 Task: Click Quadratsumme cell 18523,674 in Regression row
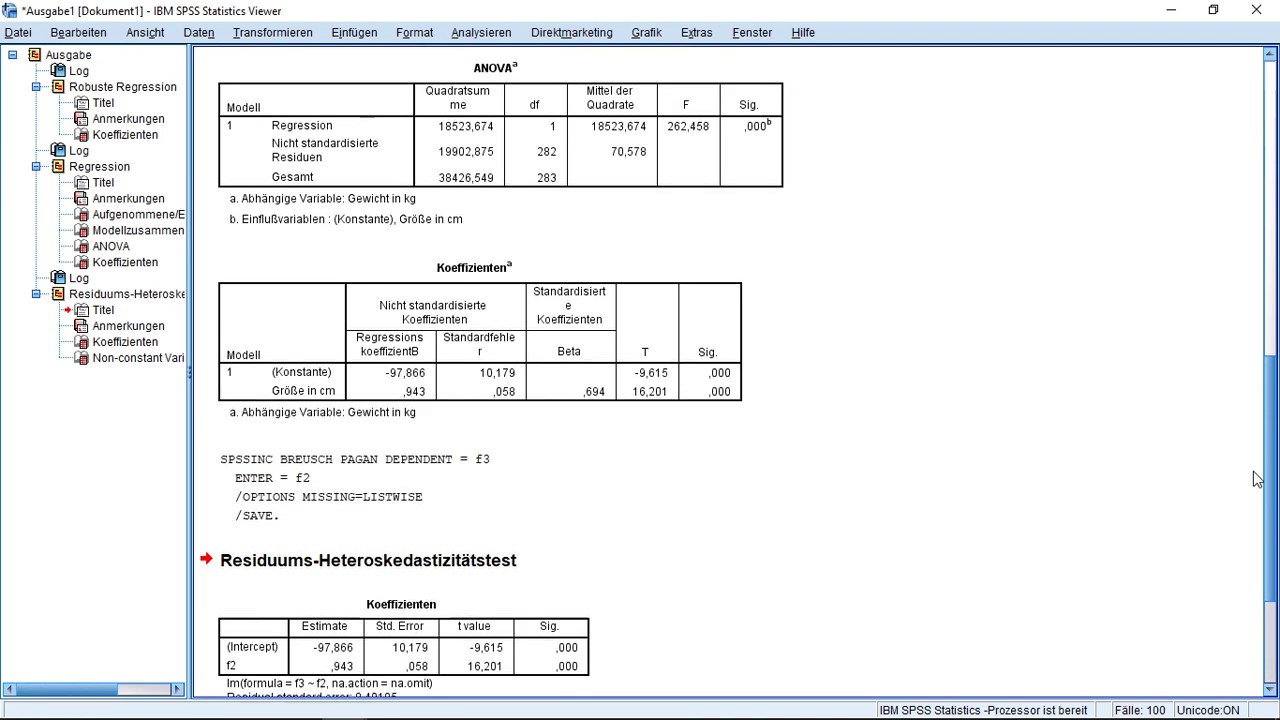click(x=466, y=126)
